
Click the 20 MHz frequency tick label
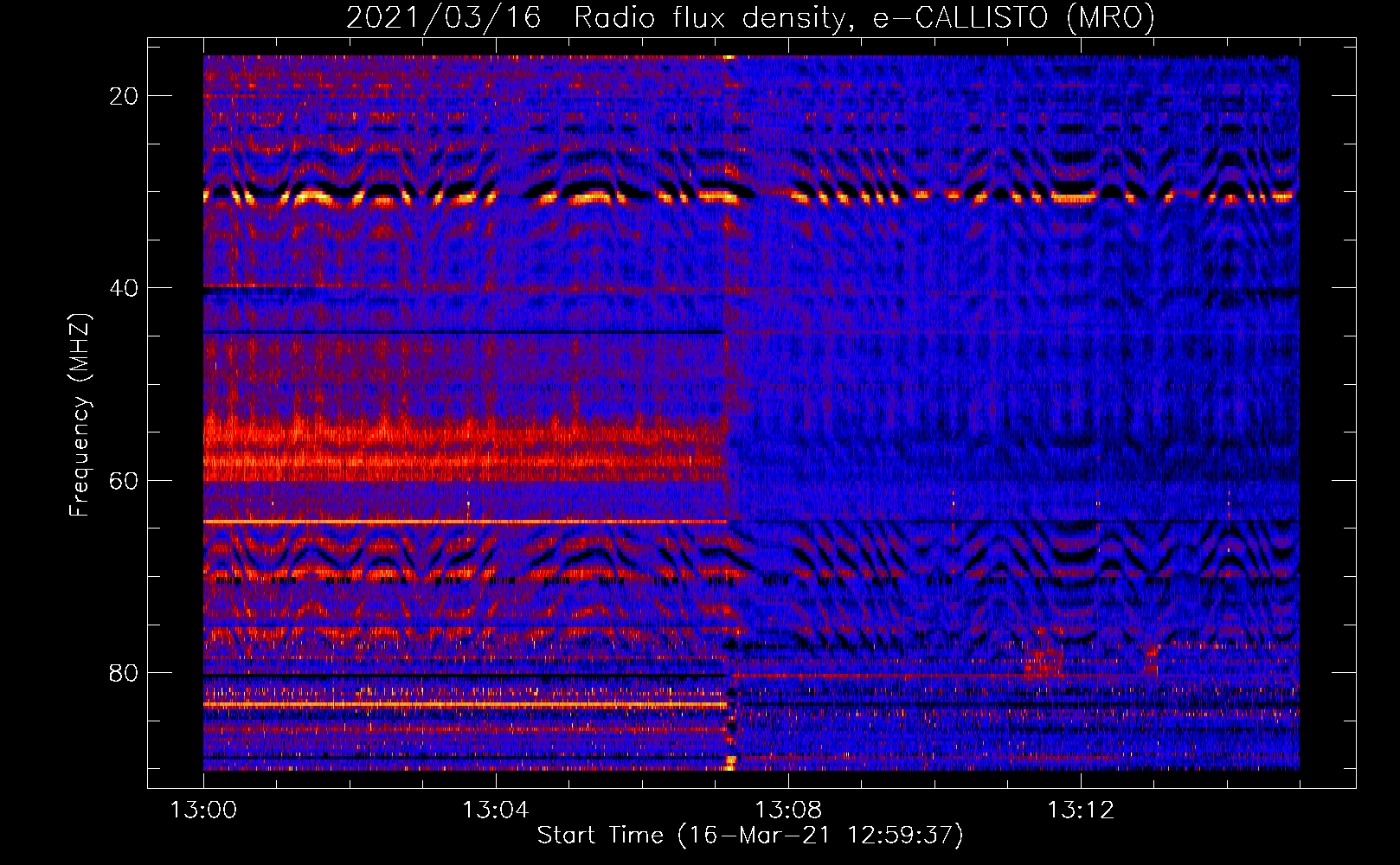124,96
